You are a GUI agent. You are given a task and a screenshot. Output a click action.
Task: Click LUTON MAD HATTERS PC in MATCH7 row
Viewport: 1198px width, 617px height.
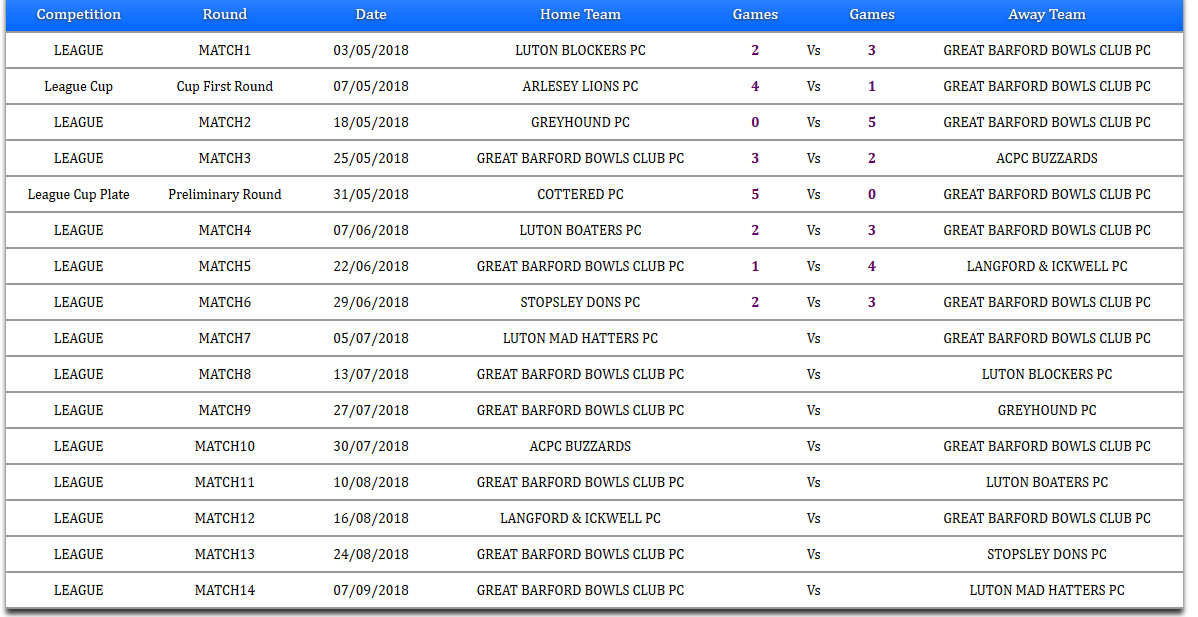point(580,338)
